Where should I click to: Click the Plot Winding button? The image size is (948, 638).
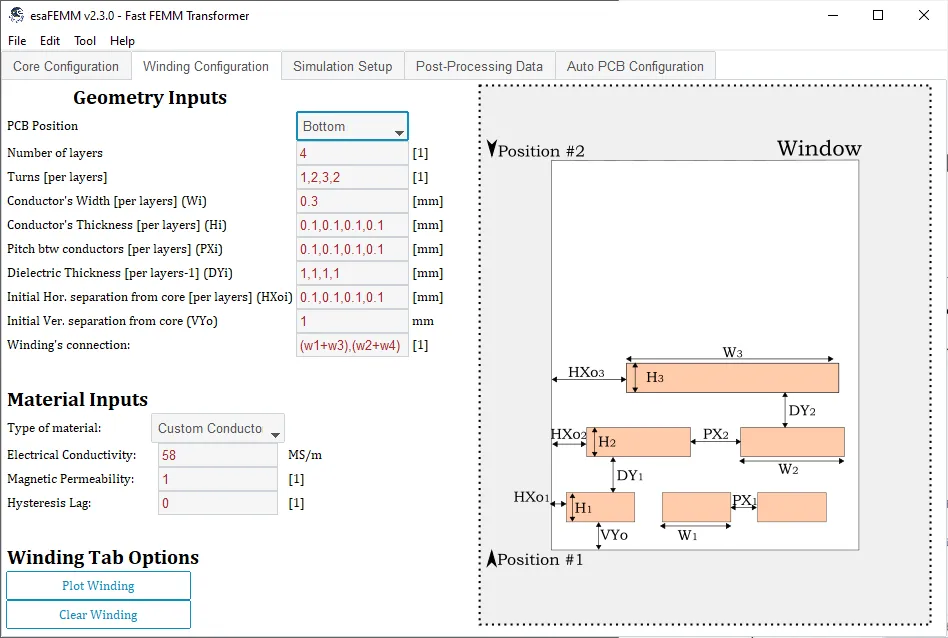pyautogui.click(x=99, y=585)
